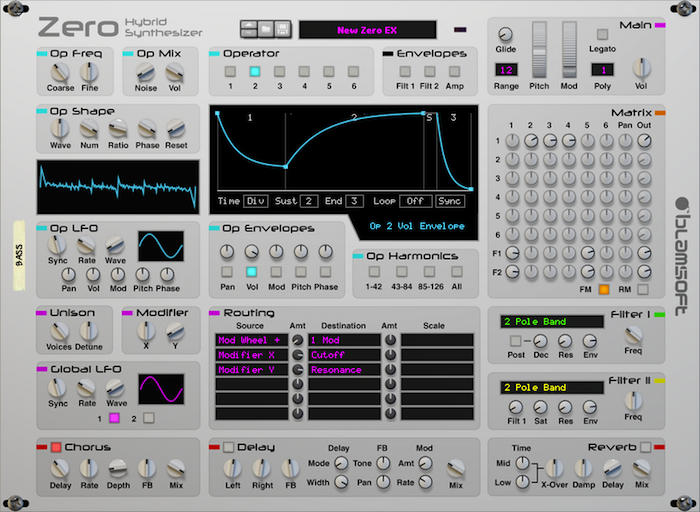700x512 pixels.
Task: Toggle the Chorus on/off button
Action: pyautogui.click(x=56, y=447)
